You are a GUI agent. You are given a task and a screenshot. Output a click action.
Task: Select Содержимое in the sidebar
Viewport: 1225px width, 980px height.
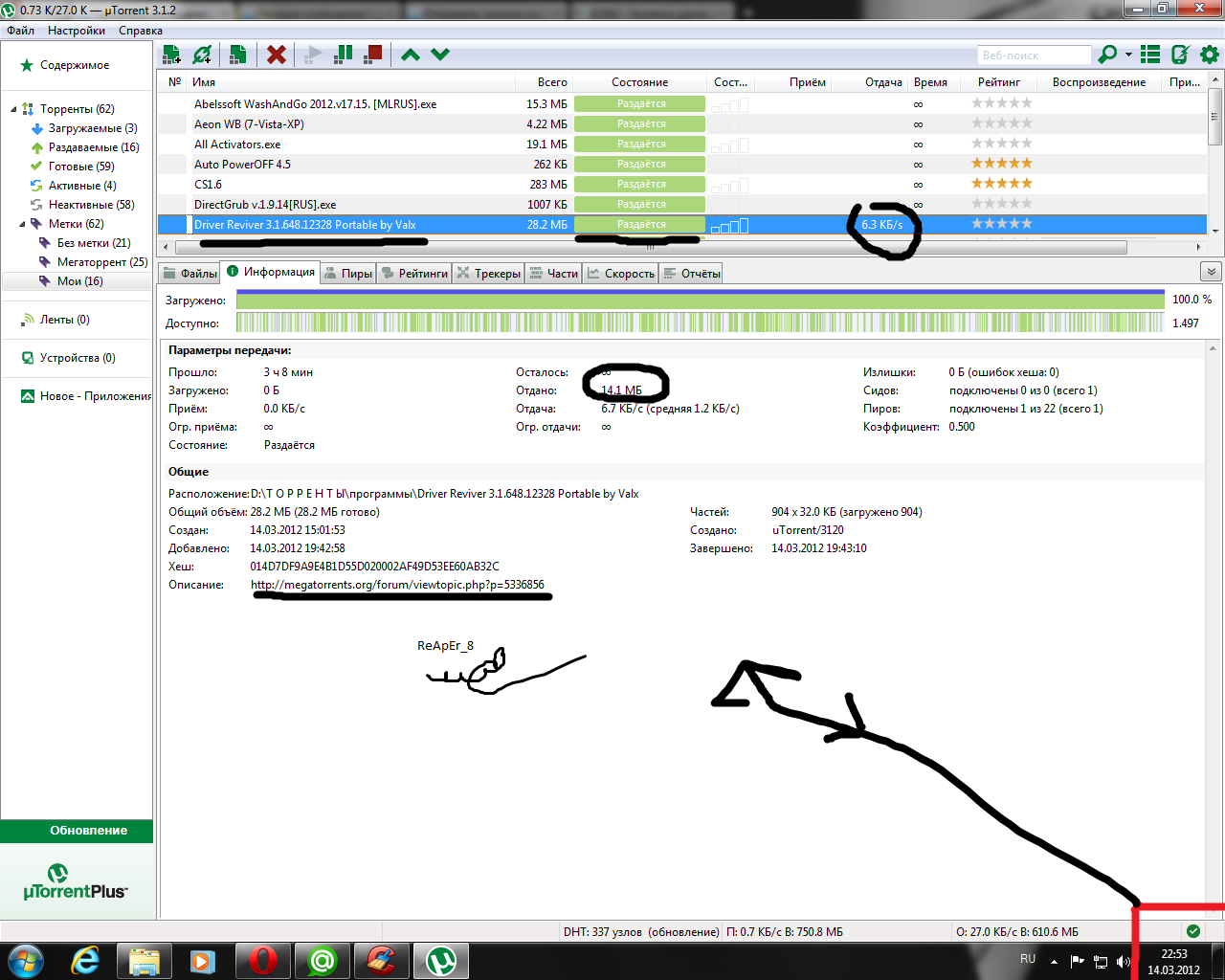75,65
